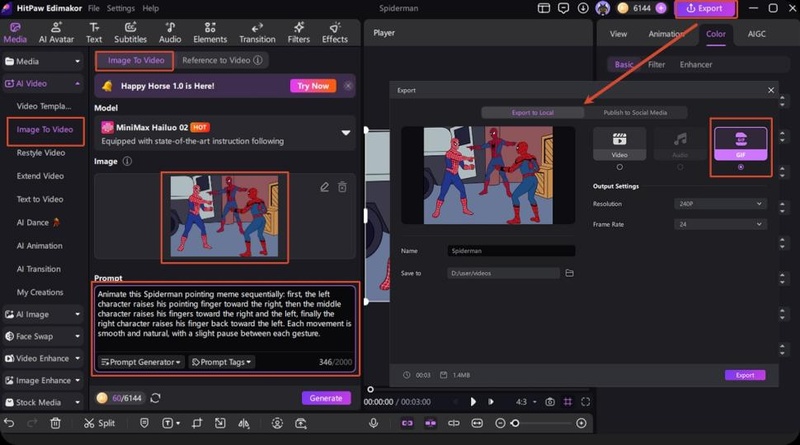Delete the uploaded image with trash icon
The width and height of the screenshot is (800, 445).
coord(342,187)
